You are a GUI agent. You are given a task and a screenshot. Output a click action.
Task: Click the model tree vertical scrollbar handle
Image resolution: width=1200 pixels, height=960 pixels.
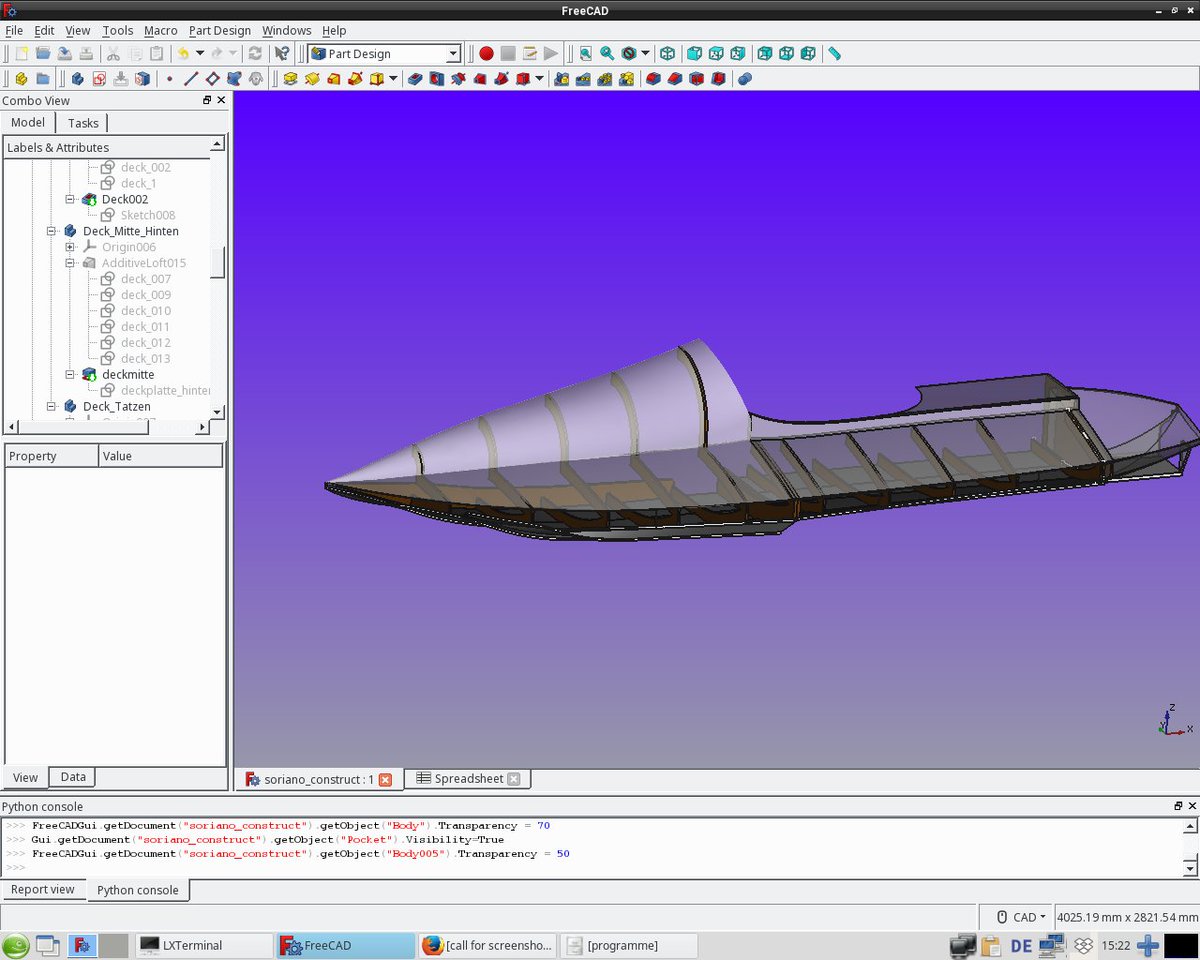pos(217,263)
